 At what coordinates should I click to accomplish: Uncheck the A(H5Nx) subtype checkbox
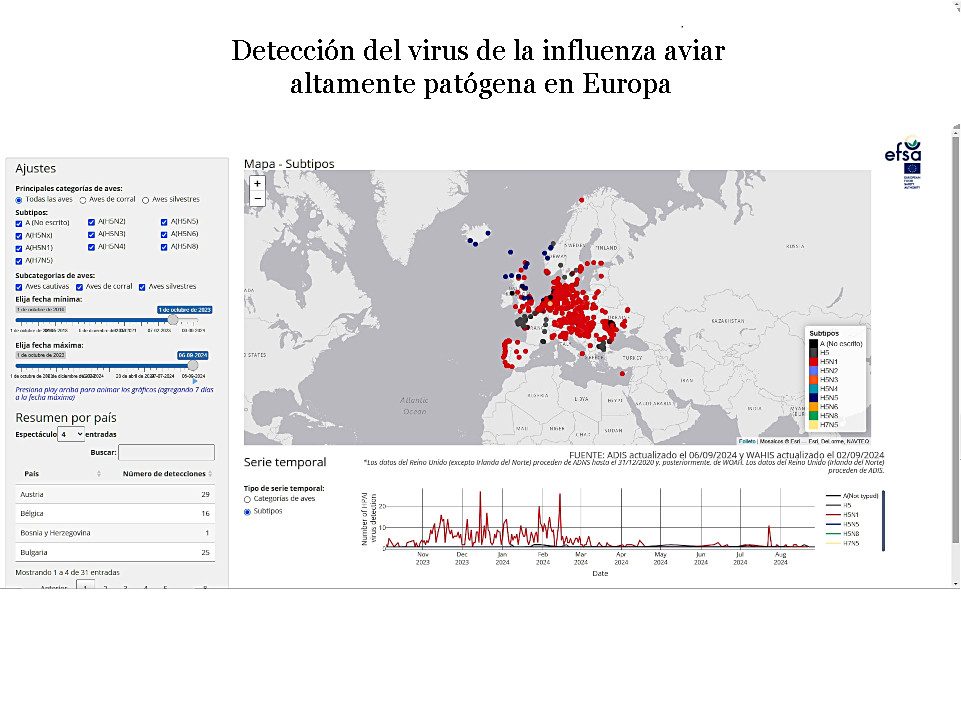[19, 236]
